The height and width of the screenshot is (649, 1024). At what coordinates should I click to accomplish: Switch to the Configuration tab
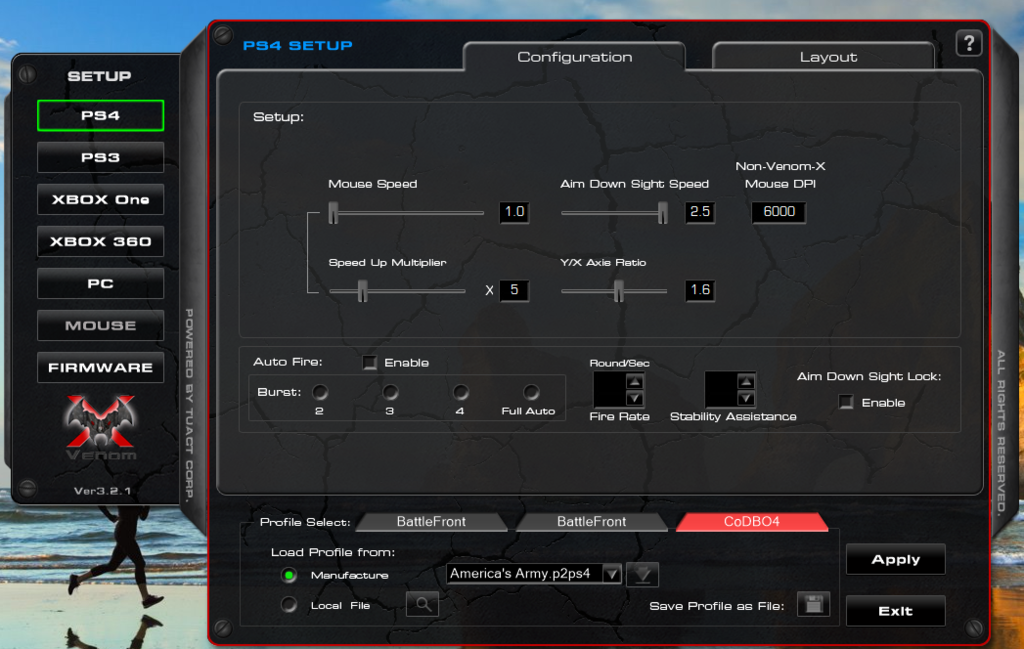575,57
